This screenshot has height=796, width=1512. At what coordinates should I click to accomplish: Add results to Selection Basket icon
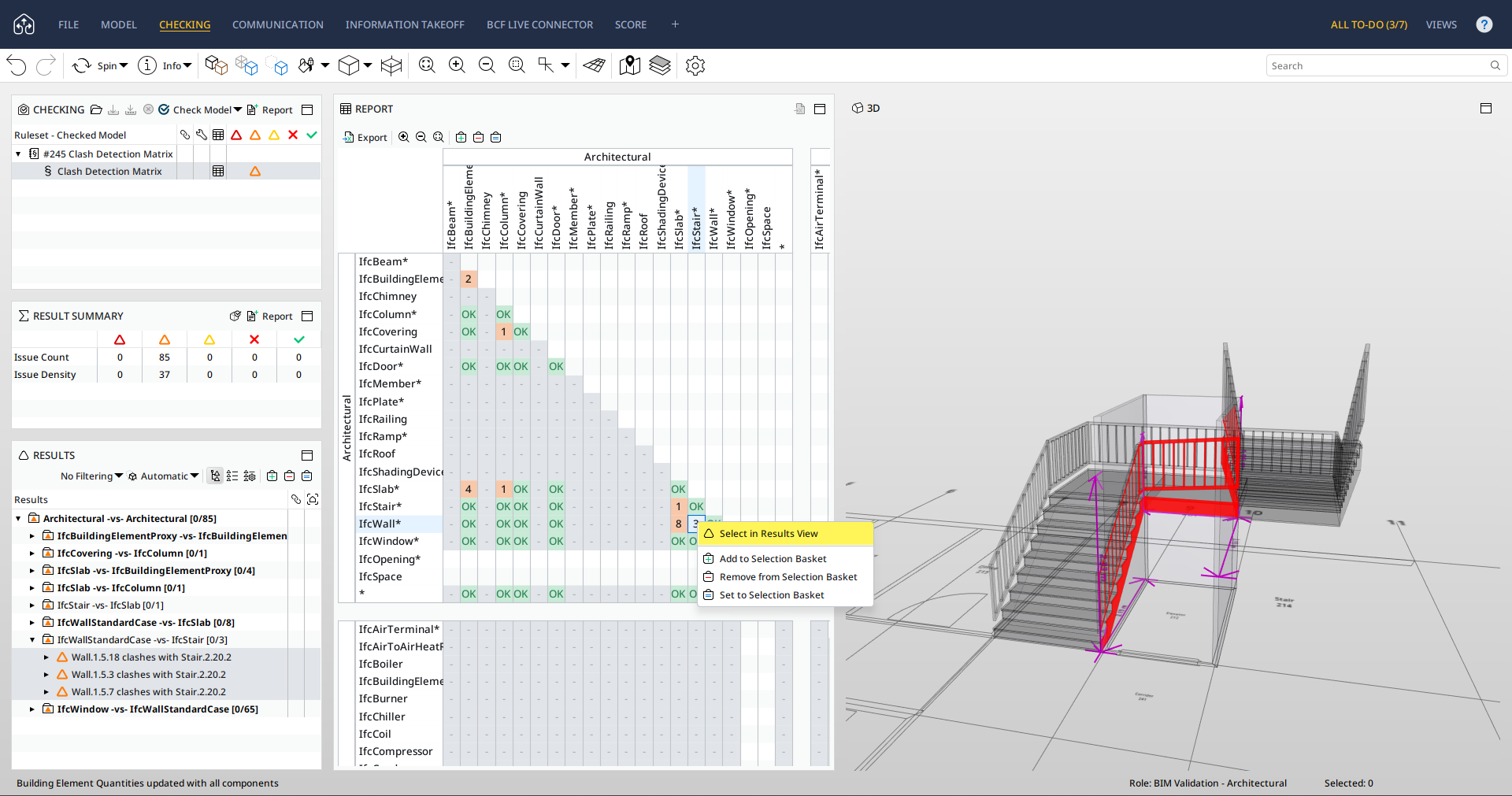point(272,476)
